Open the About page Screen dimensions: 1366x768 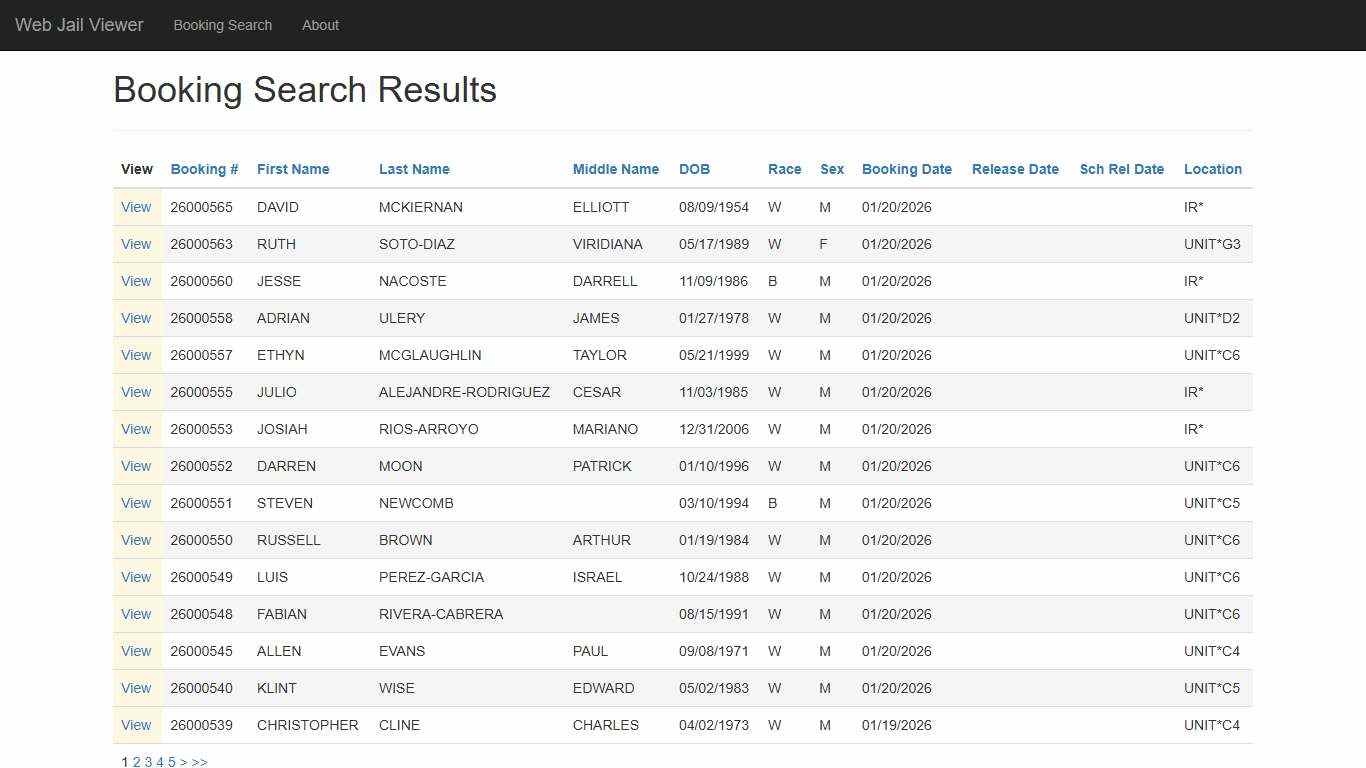tap(320, 25)
